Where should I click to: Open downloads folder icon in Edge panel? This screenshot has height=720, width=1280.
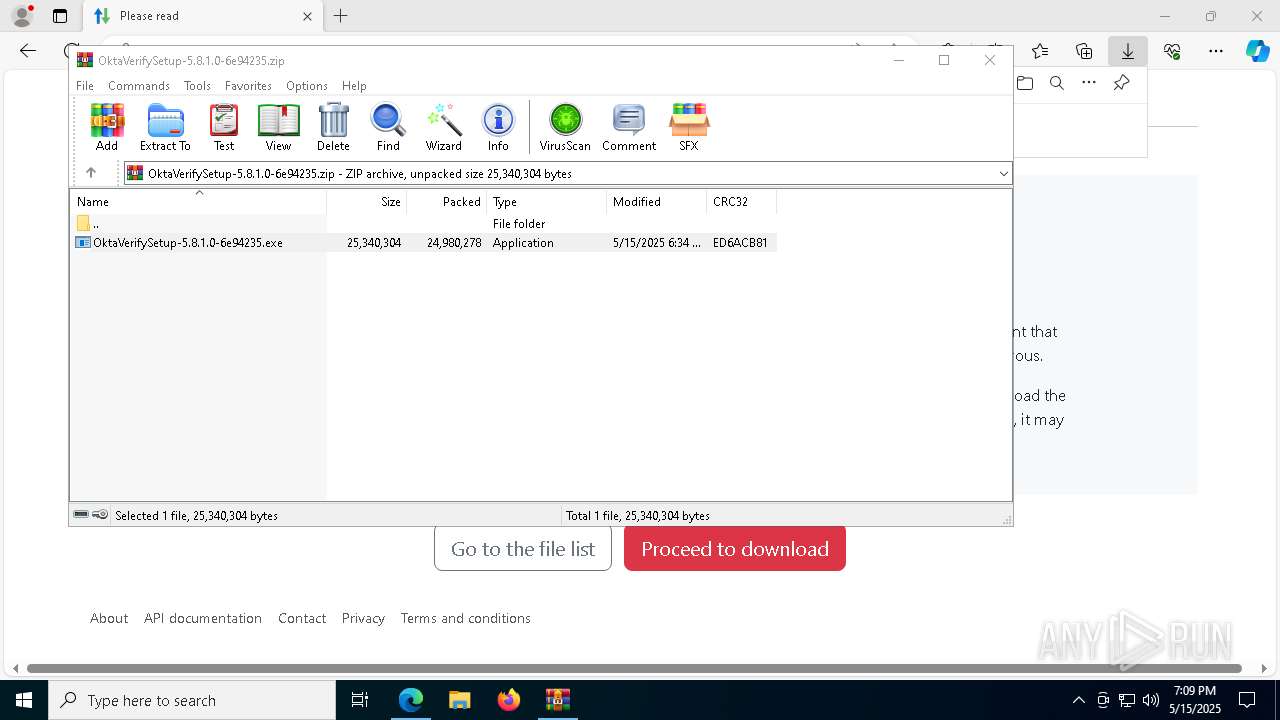[x=1025, y=83]
